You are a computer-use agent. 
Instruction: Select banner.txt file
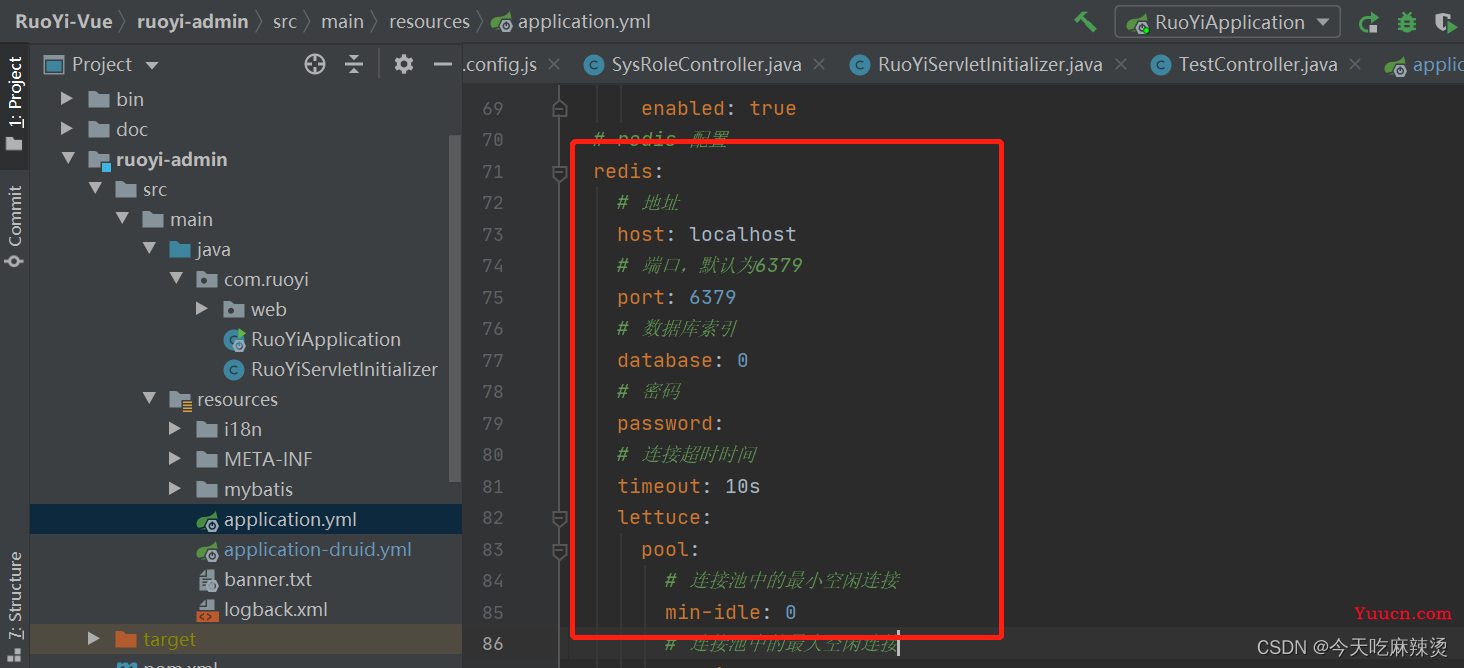click(x=268, y=579)
